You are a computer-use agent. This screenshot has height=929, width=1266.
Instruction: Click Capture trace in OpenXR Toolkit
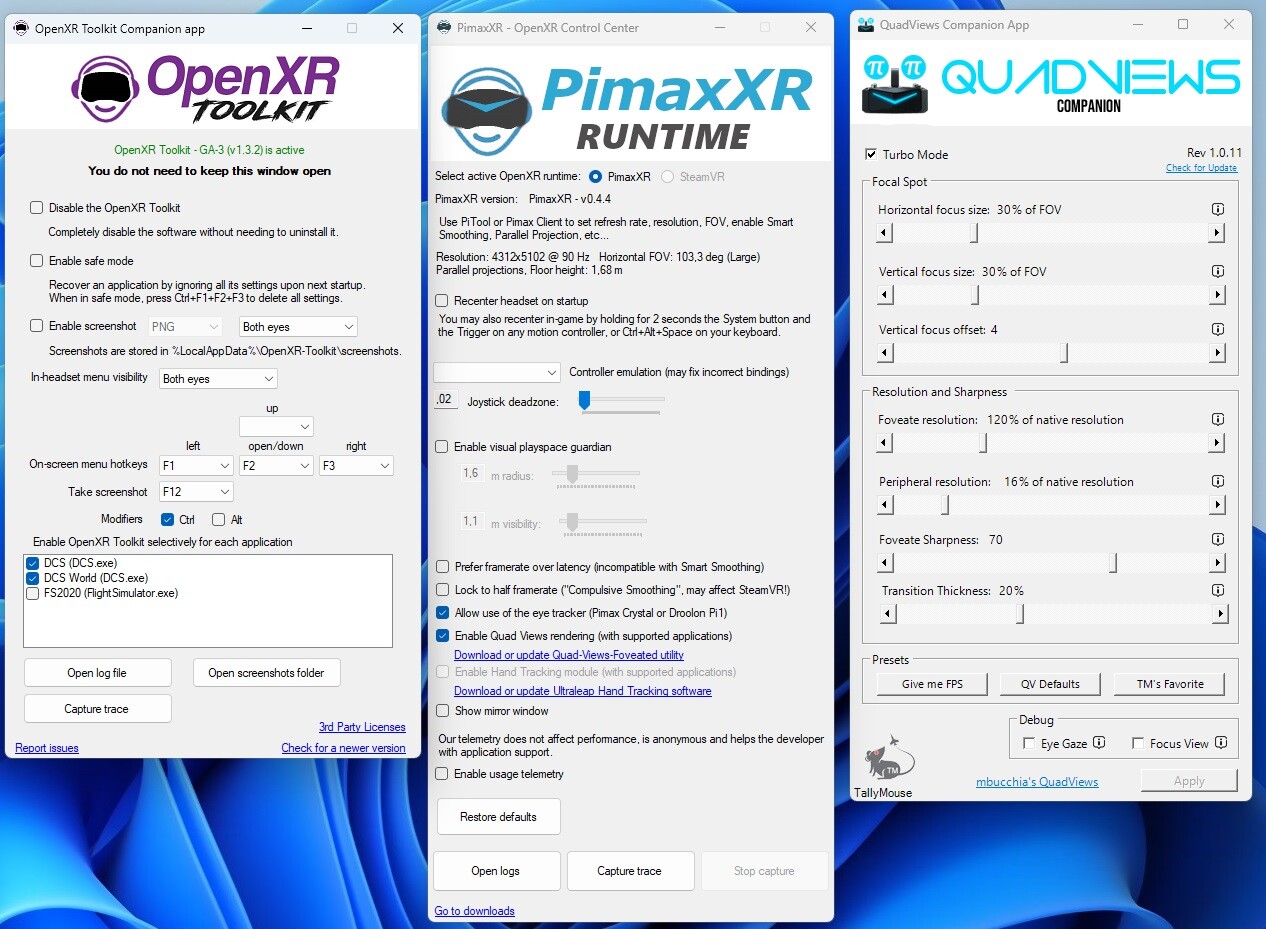[97, 709]
